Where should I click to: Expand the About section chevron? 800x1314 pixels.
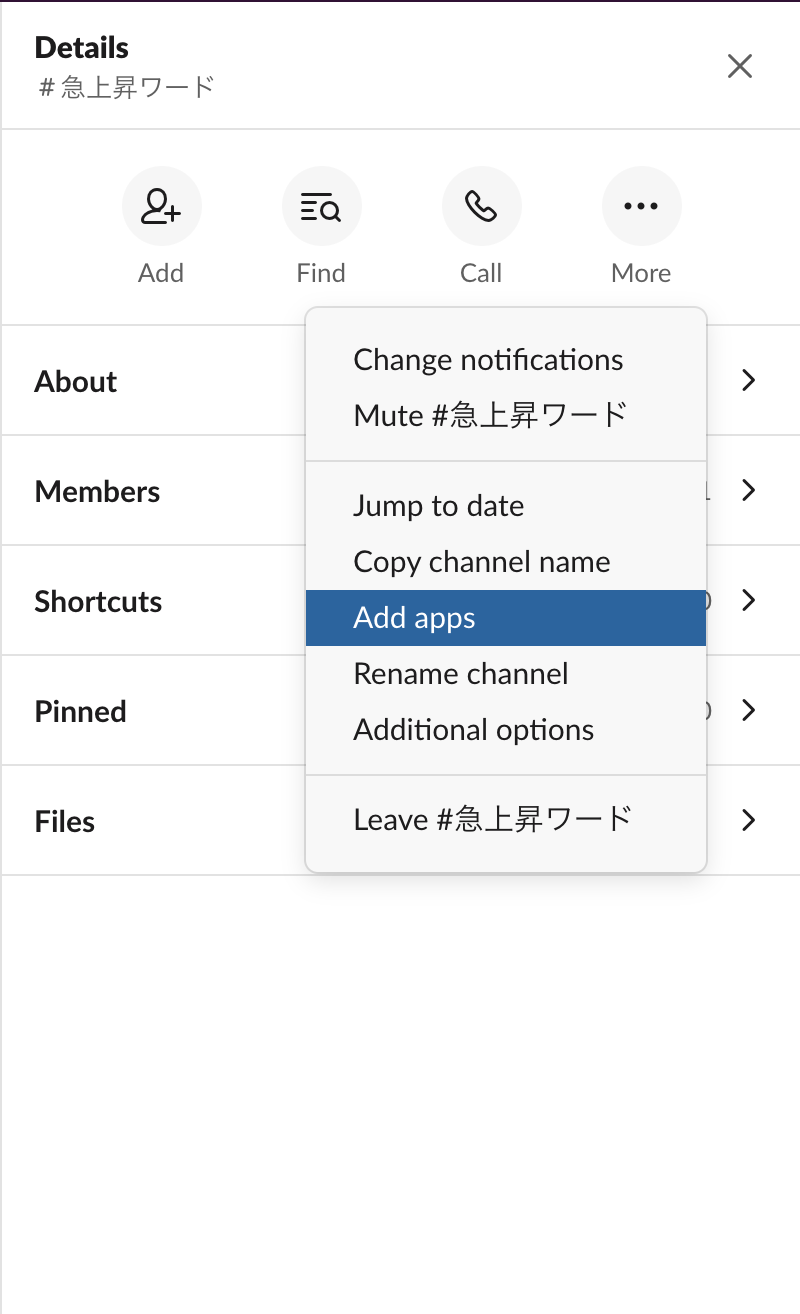click(748, 380)
